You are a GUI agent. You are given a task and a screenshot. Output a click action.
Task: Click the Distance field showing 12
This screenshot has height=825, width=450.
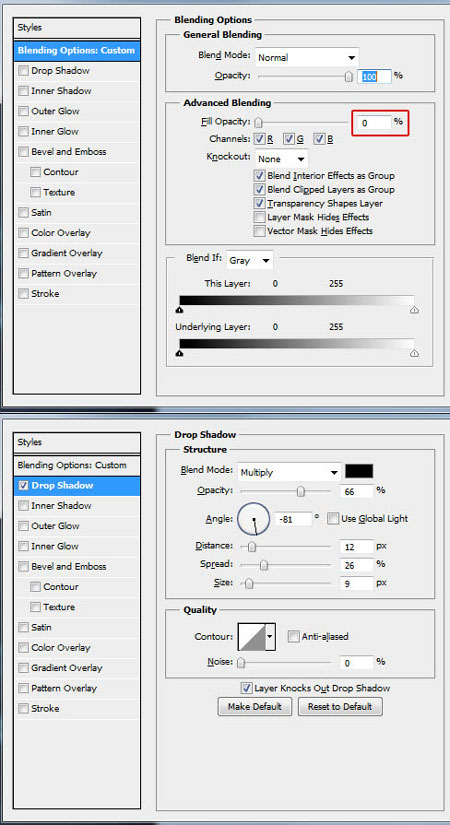click(x=357, y=547)
